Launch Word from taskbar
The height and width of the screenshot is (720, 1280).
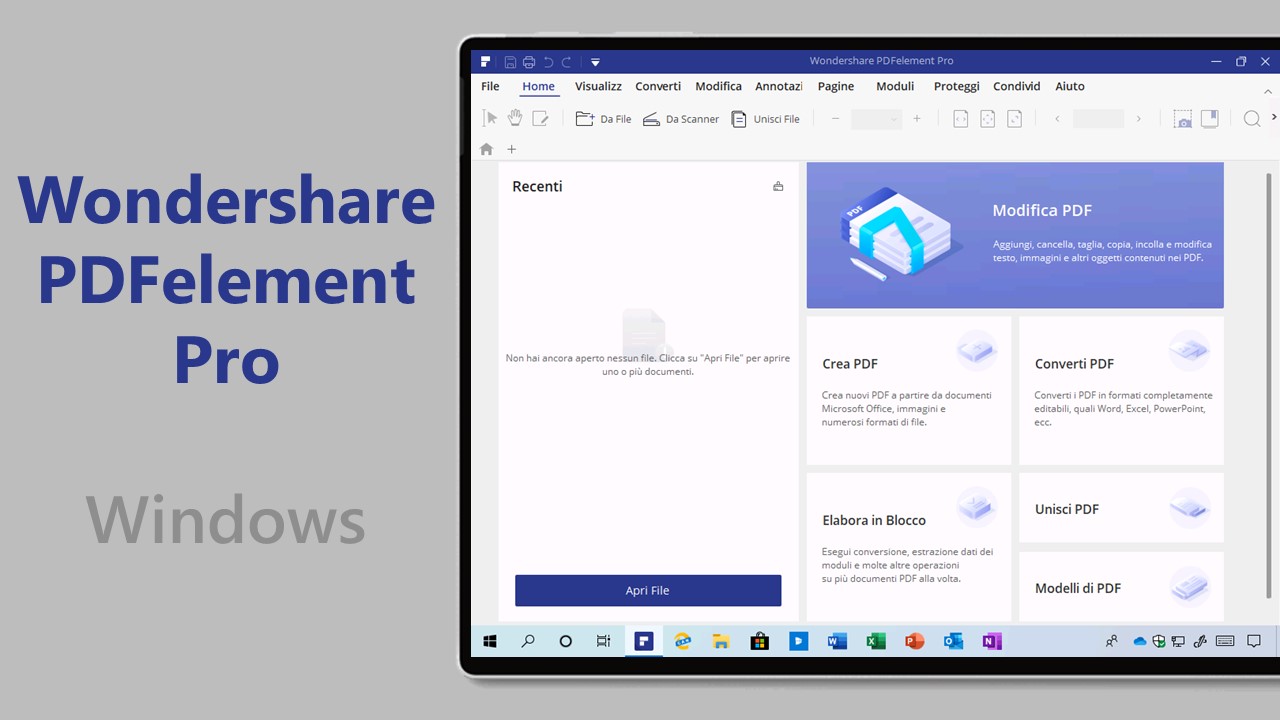[837, 642]
